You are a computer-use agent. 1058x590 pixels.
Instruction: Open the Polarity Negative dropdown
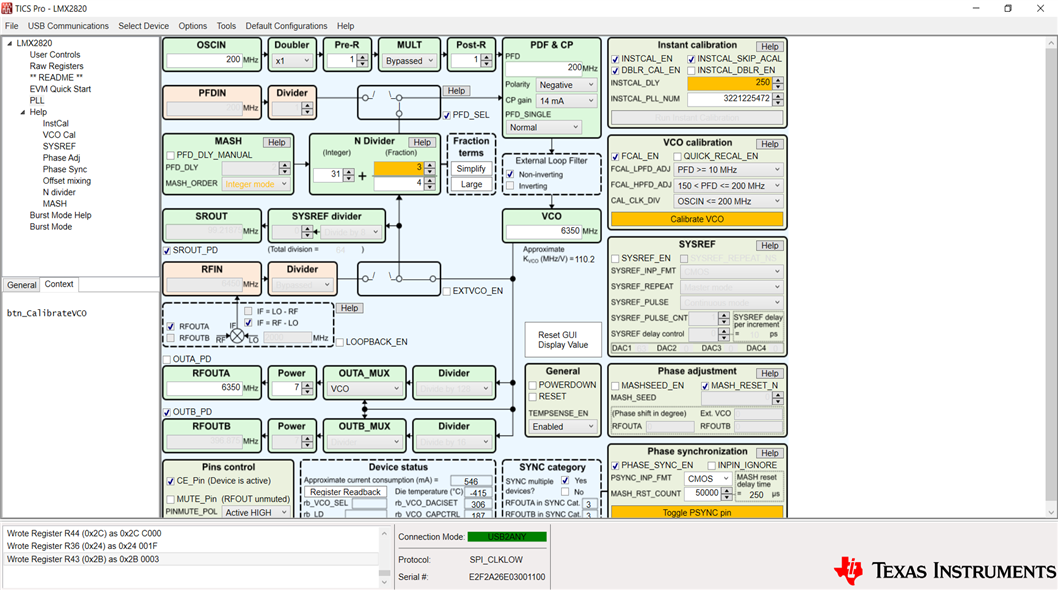coord(566,85)
